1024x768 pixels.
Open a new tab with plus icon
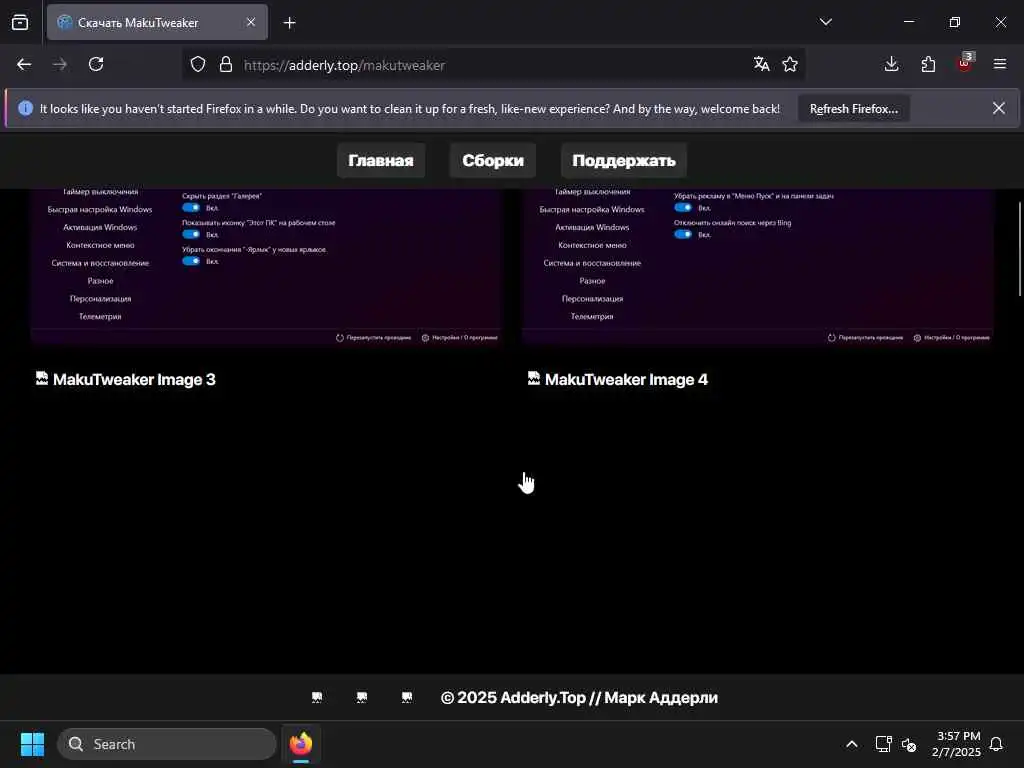pyautogui.click(x=289, y=23)
